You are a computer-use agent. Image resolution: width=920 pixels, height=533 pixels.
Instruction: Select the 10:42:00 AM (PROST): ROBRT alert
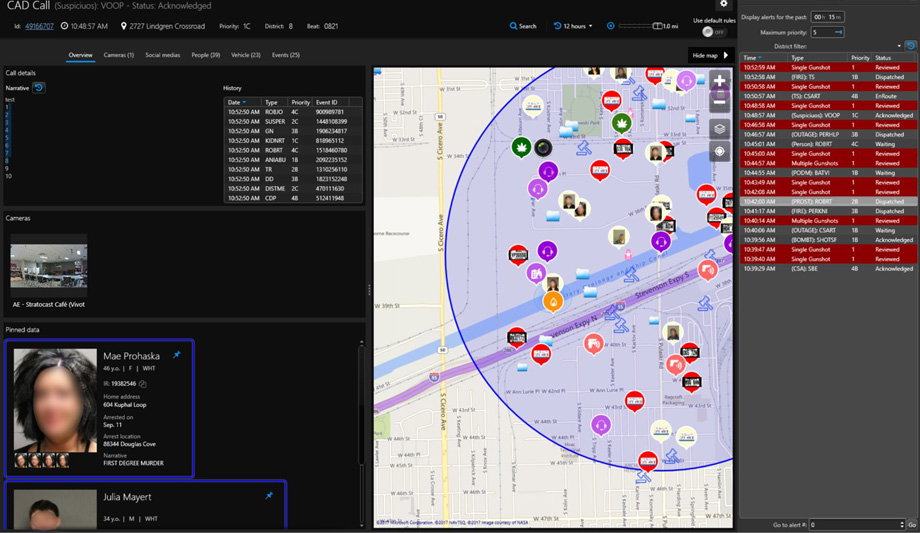pos(828,201)
